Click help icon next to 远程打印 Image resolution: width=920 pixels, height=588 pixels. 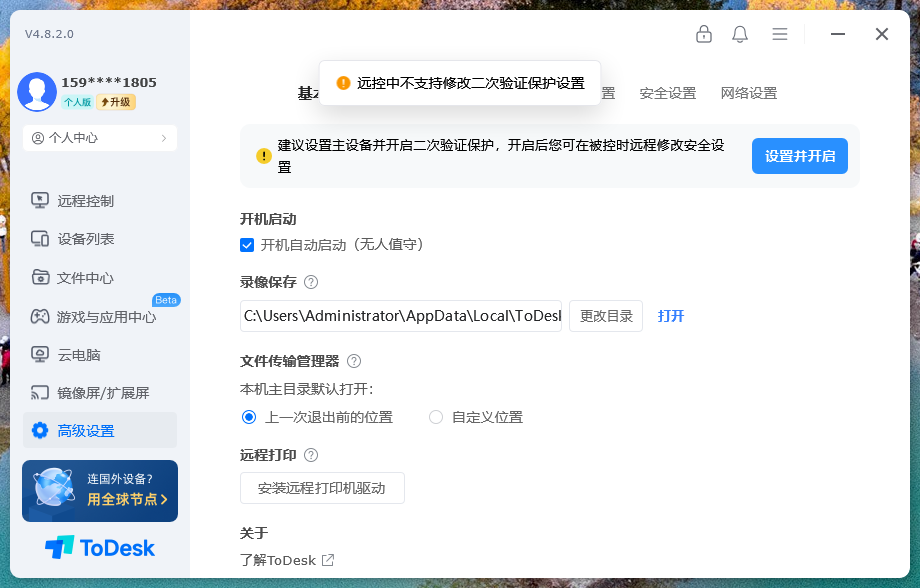311,455
